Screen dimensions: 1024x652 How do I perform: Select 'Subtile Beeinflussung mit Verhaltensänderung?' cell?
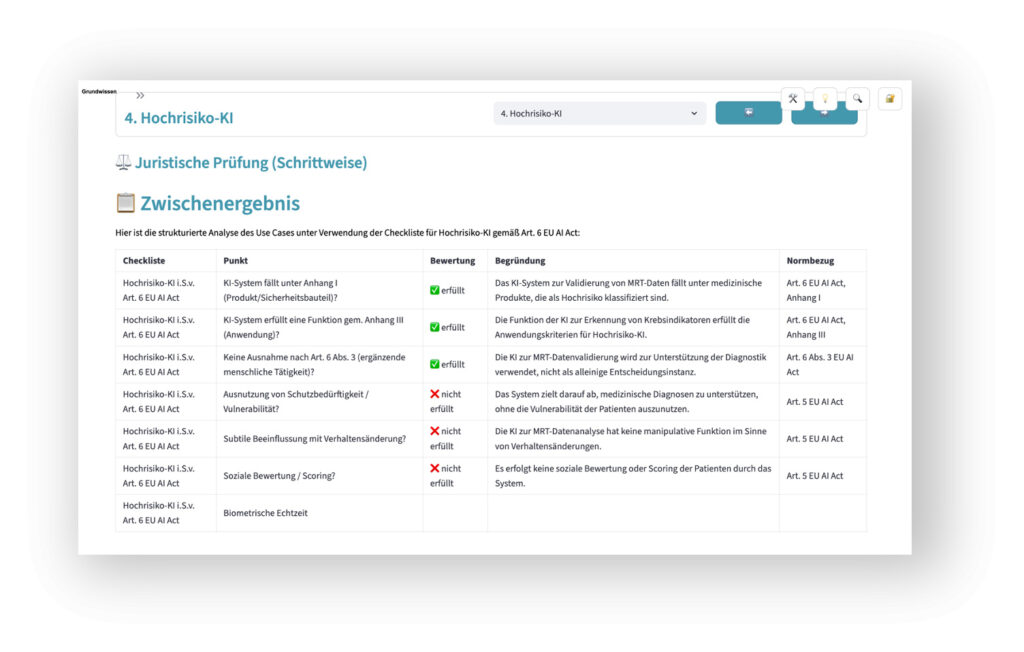(319, 439)
